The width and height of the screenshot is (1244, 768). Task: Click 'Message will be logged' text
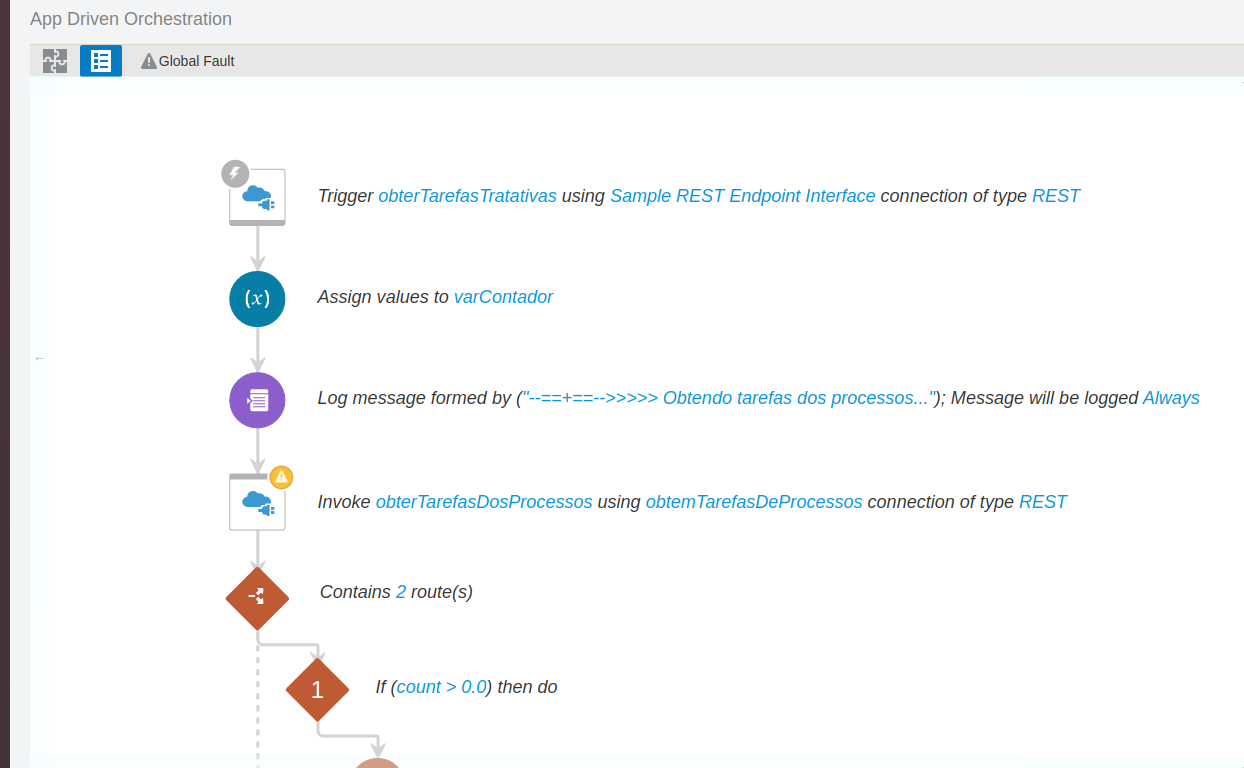point(1044,398)
